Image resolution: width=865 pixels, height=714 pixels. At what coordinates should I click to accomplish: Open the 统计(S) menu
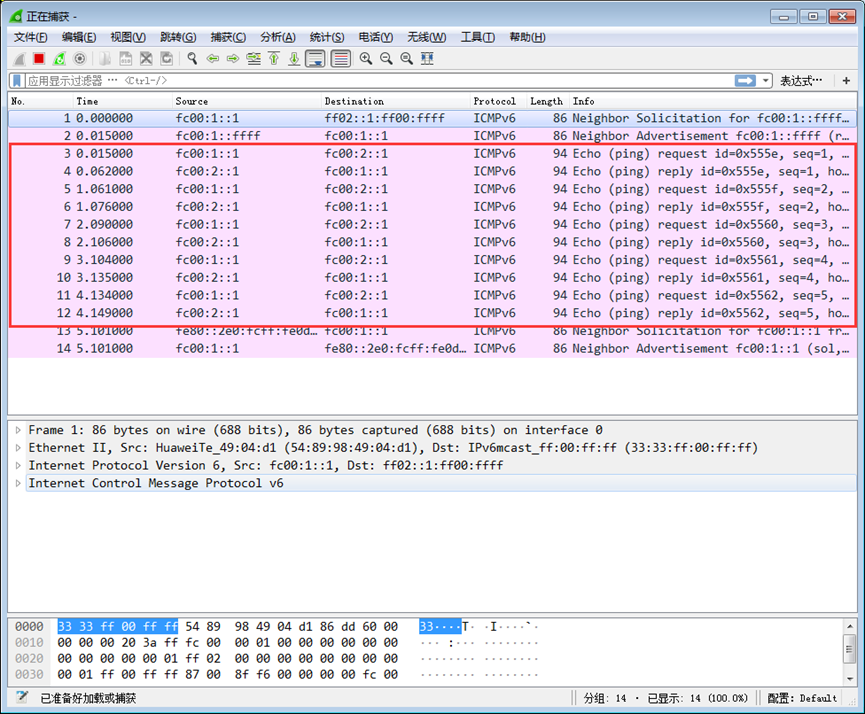click(x=327, y=37)
